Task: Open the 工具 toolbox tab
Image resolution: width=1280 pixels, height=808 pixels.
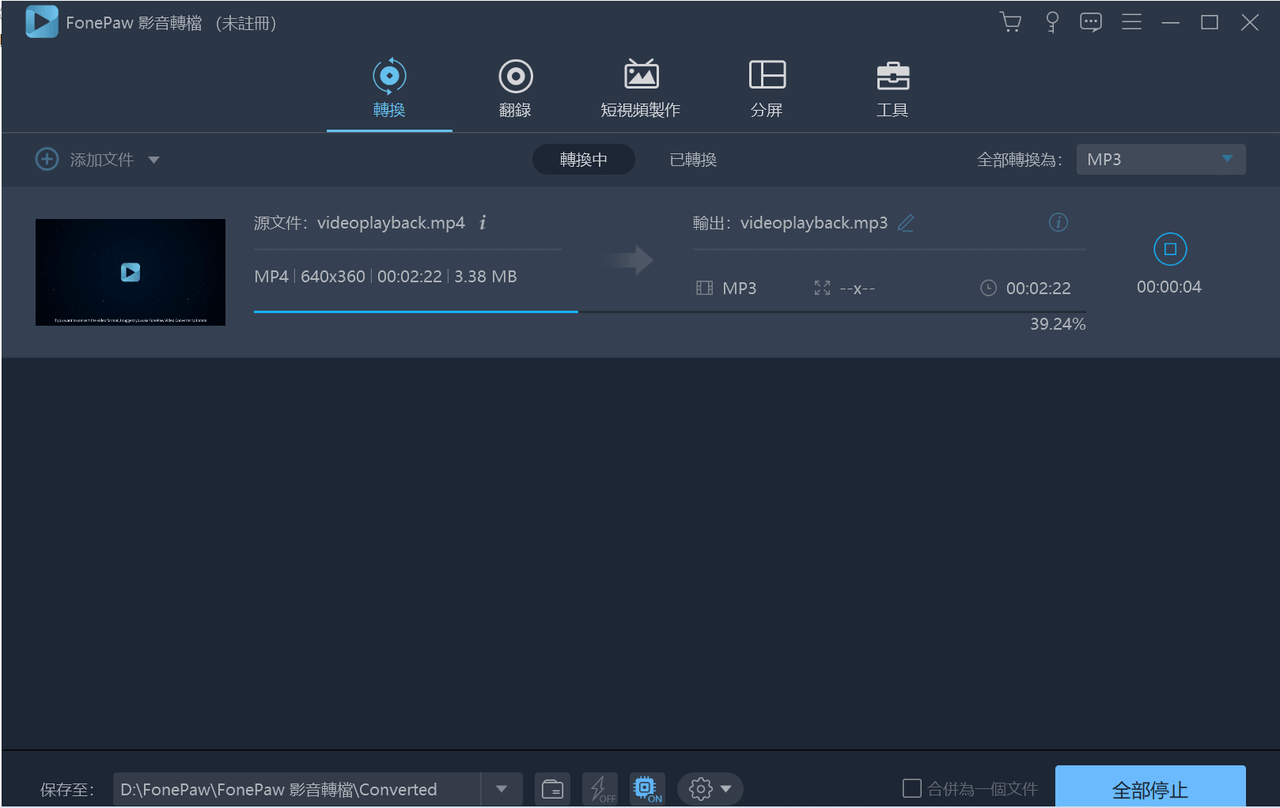Action: tap(892, 89)
